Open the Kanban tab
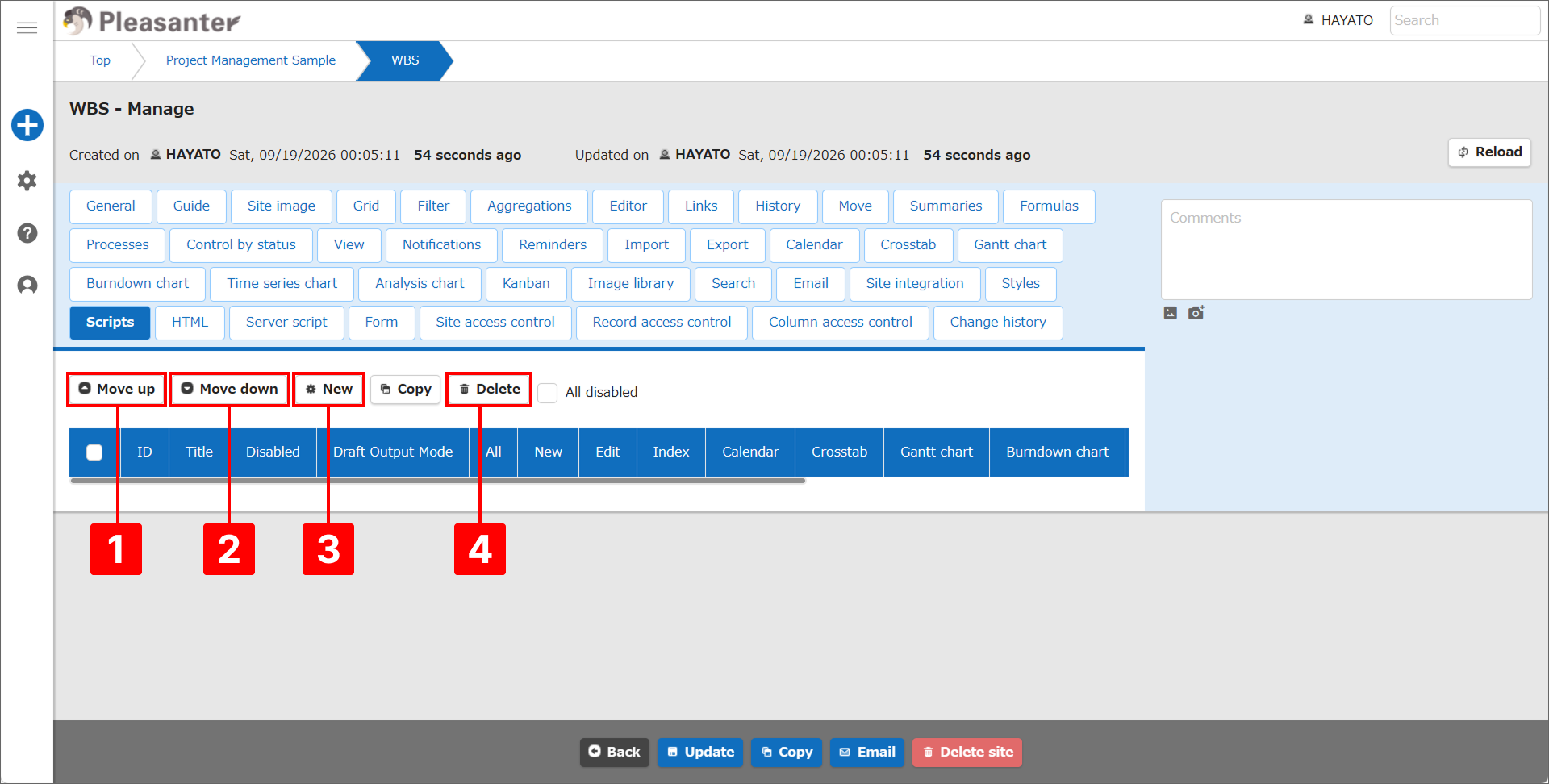The width and height of the screenshot is (1549, 784). (x=526, y=284)
